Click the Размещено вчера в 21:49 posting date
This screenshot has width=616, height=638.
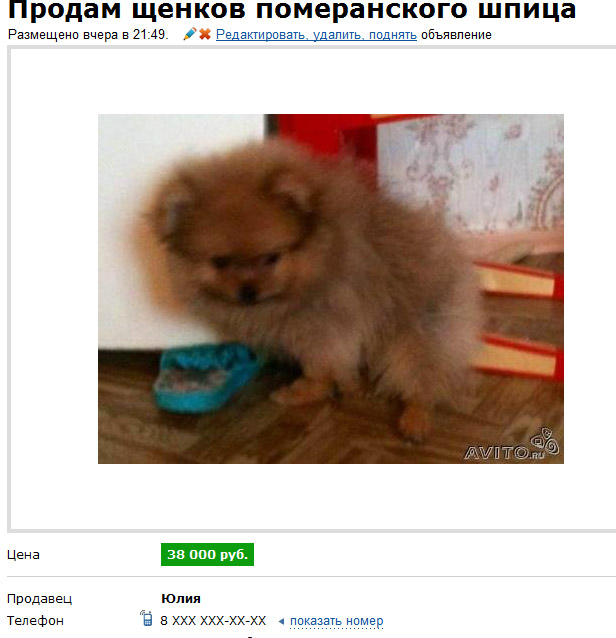click(x=88, y=35)
